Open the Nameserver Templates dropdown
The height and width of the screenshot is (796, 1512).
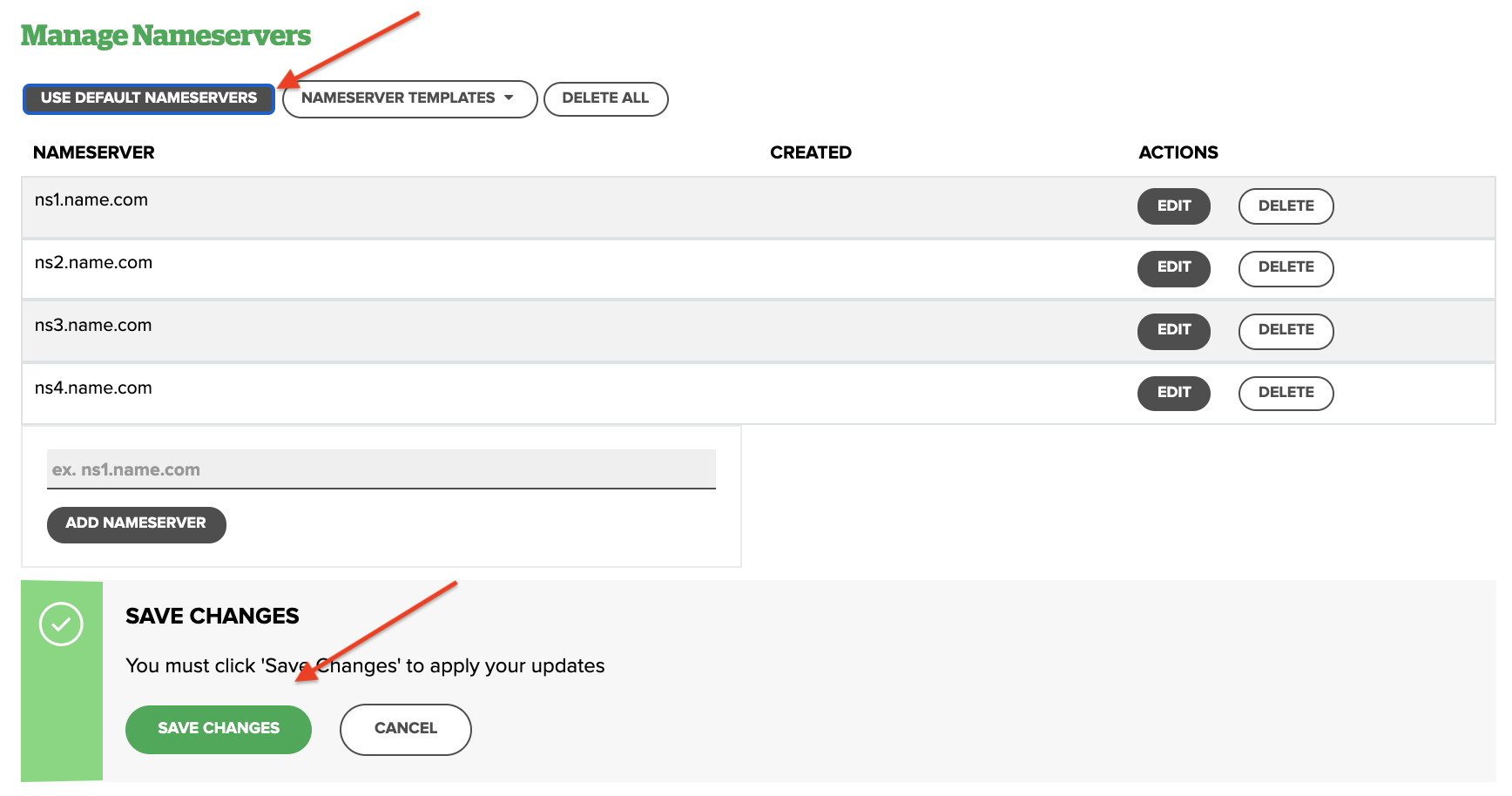click(409, 98)
